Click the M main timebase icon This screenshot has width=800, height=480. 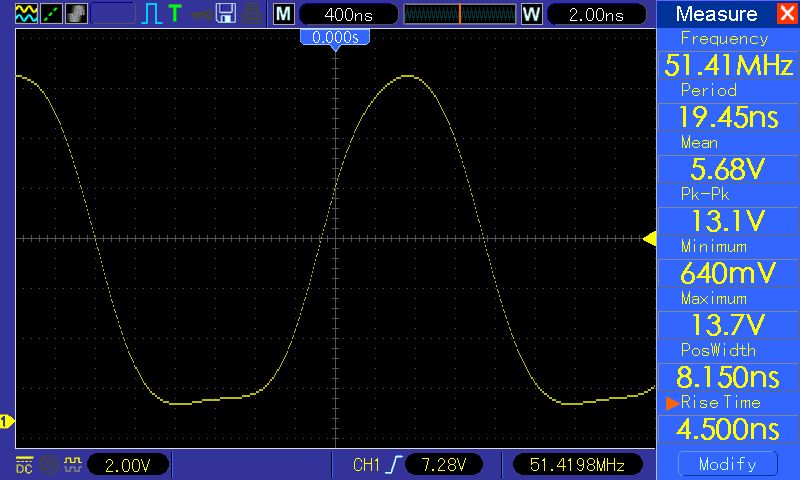point(284,14)
